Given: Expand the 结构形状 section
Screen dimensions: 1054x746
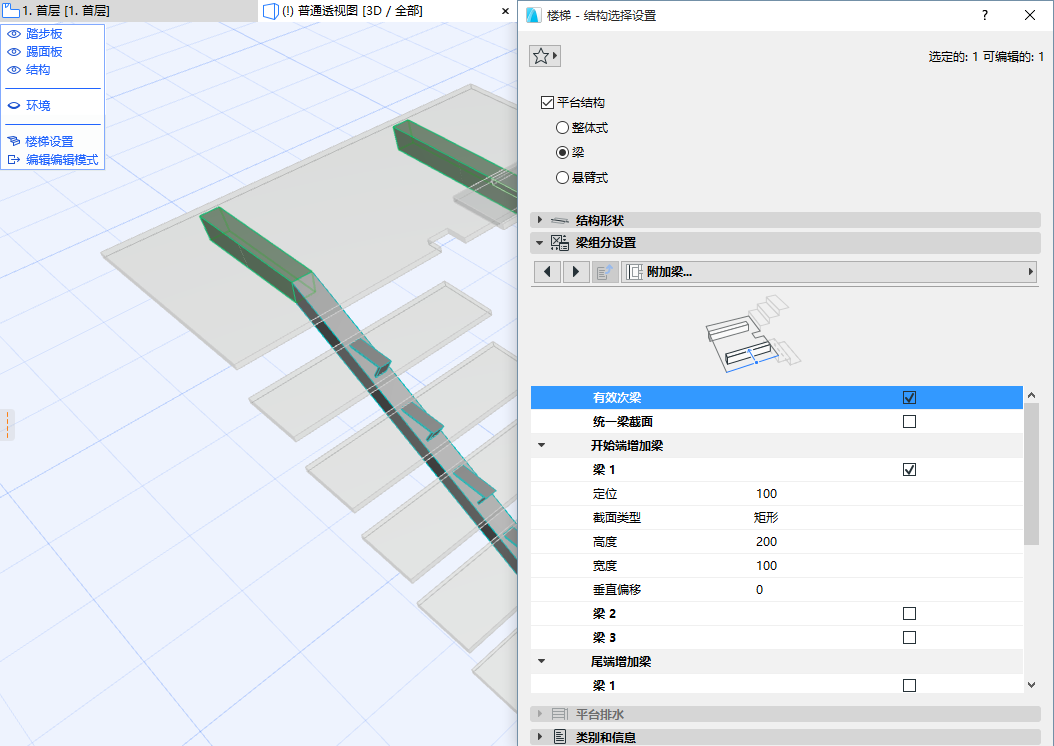Looking at the screenshot, I should (540, 220).
